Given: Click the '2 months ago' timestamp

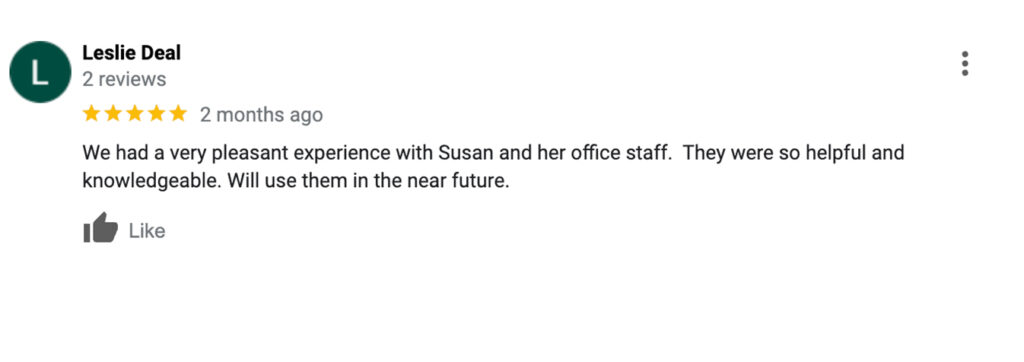Looking at the screenshot, I should [x=261, y=115].
